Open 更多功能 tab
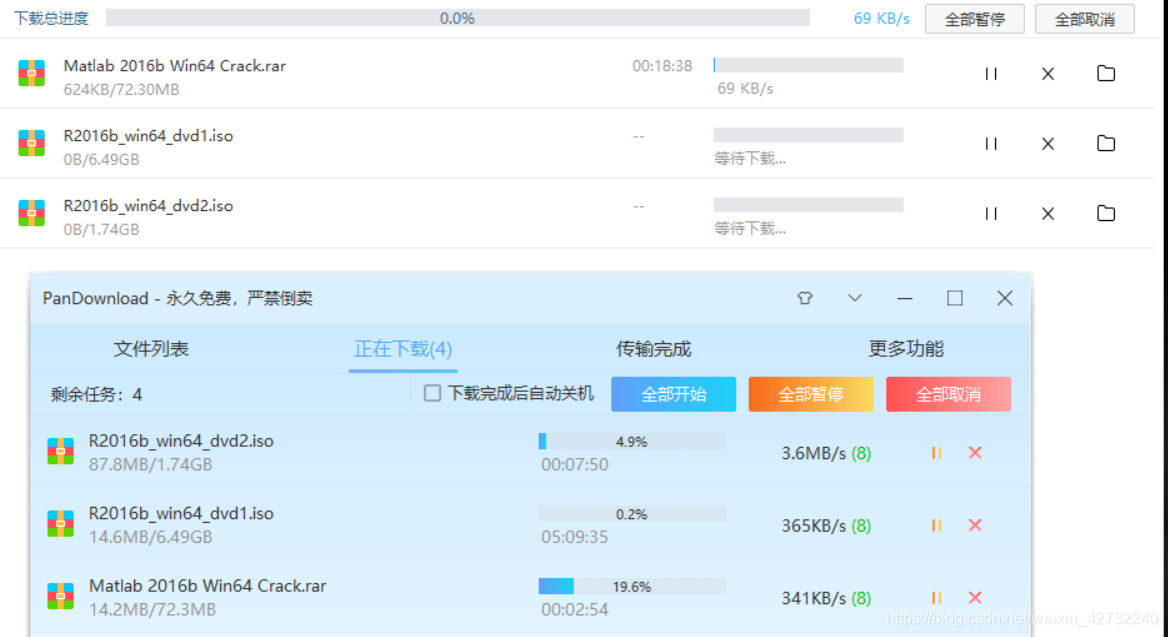This screenshot has height=637, width=1168. click(x=906, y=349)
